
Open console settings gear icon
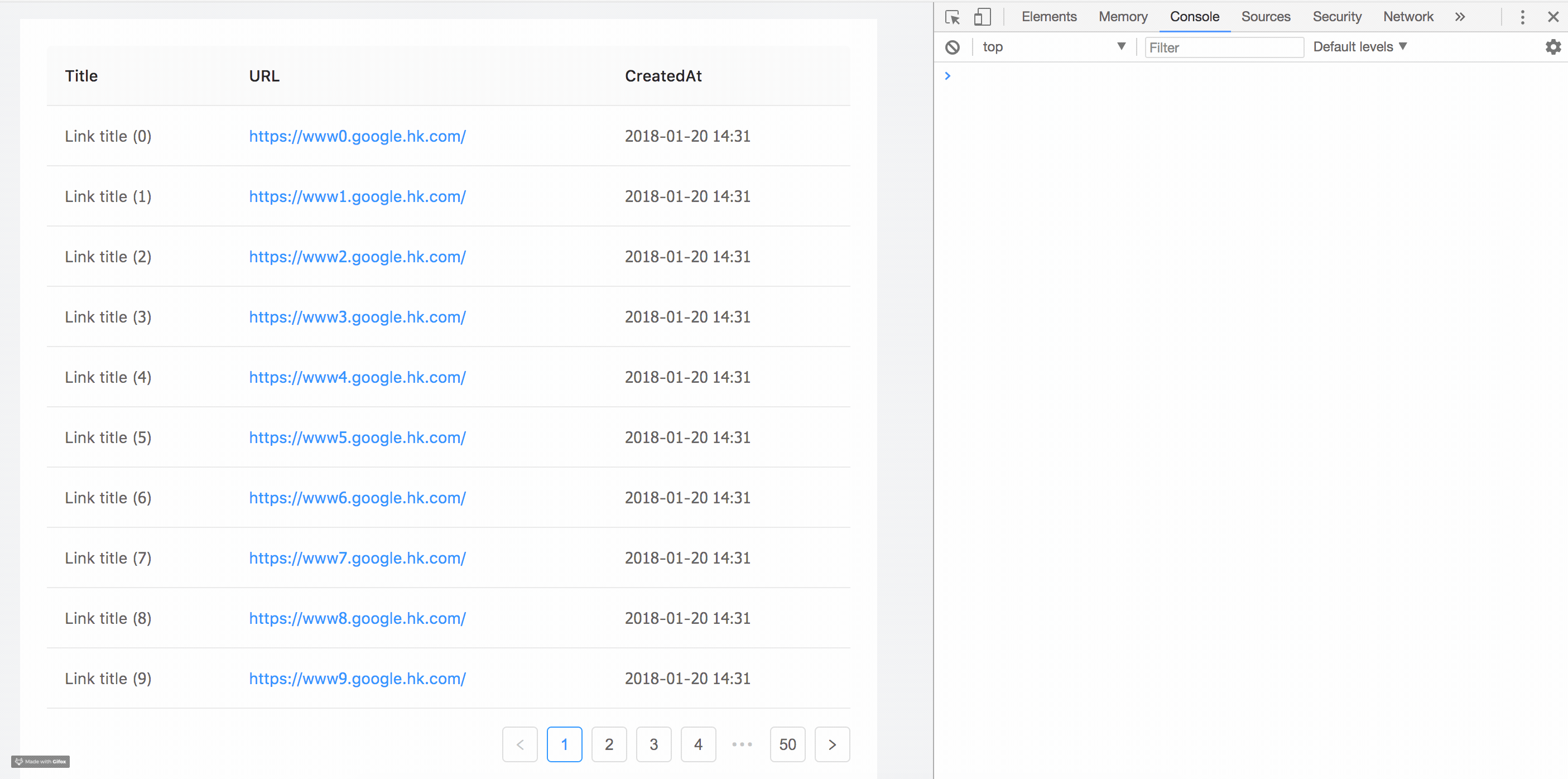pyautogui.click(x=1553, y=47)
